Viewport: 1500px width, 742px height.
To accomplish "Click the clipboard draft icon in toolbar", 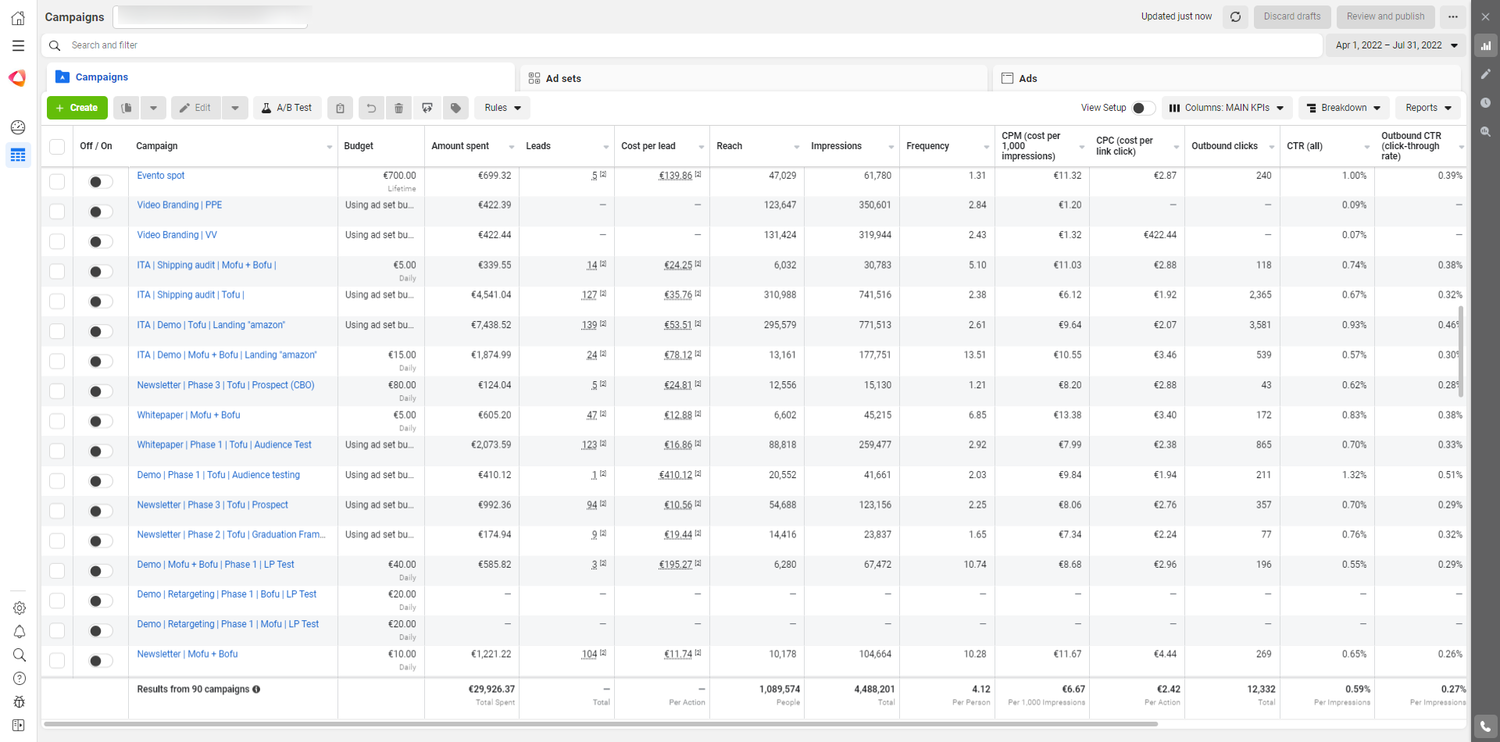I will (x=340, y=108).
